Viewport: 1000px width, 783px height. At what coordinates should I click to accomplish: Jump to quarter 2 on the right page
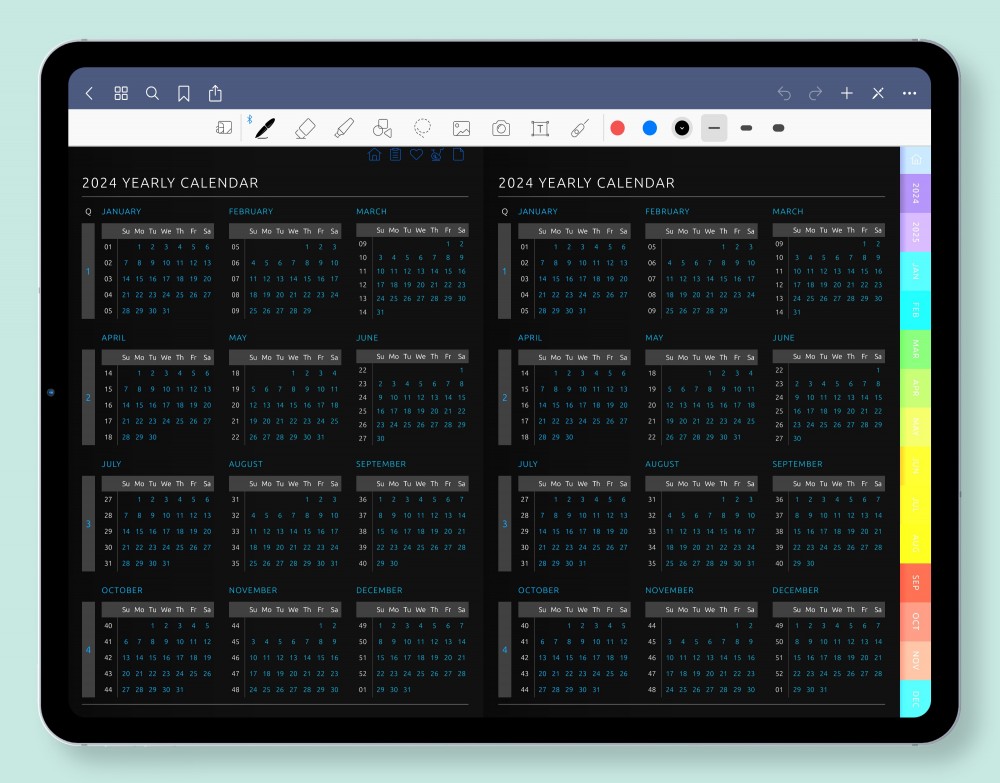pos(504,397)
